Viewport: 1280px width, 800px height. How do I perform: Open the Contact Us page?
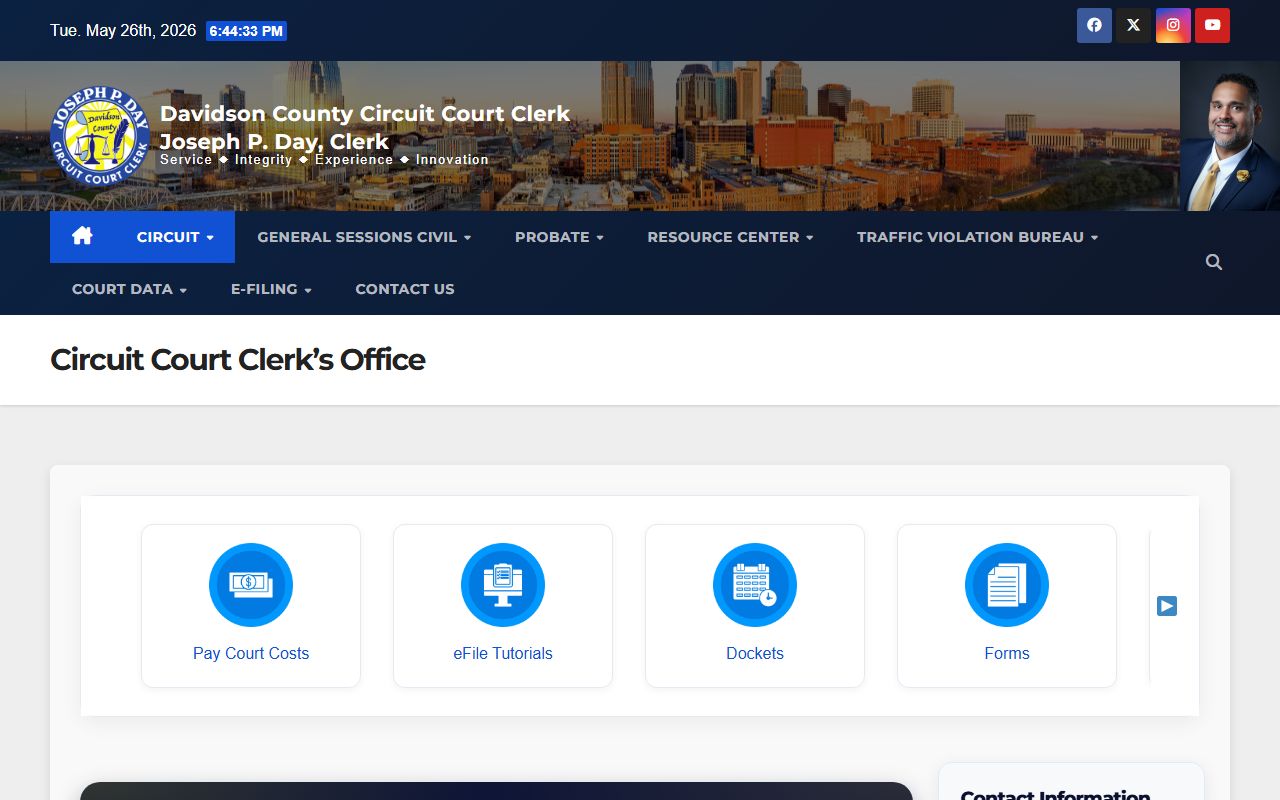click(405, 289)
